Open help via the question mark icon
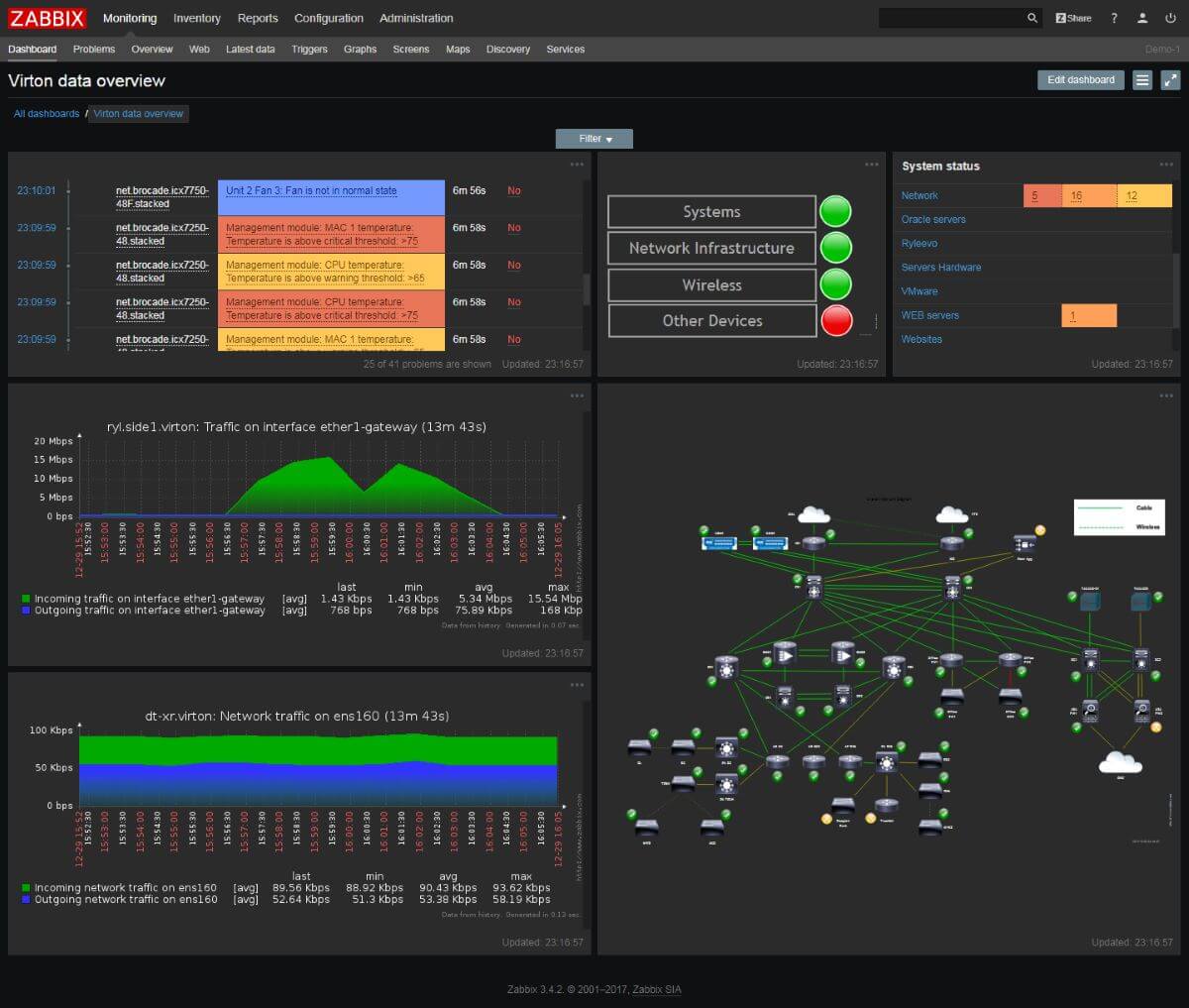This screenshot has width=1189, height=1008. tap(1112, 18)
